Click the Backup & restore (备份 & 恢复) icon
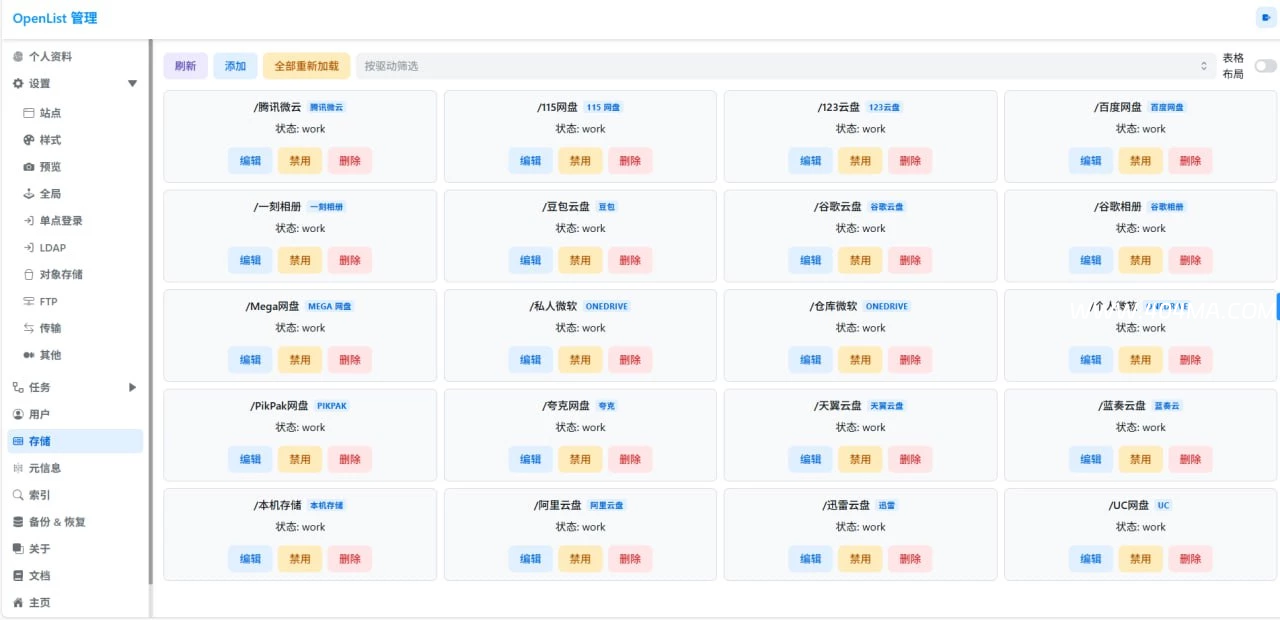The height and width of the screenshot is (620, 1280). click(18, 522)
